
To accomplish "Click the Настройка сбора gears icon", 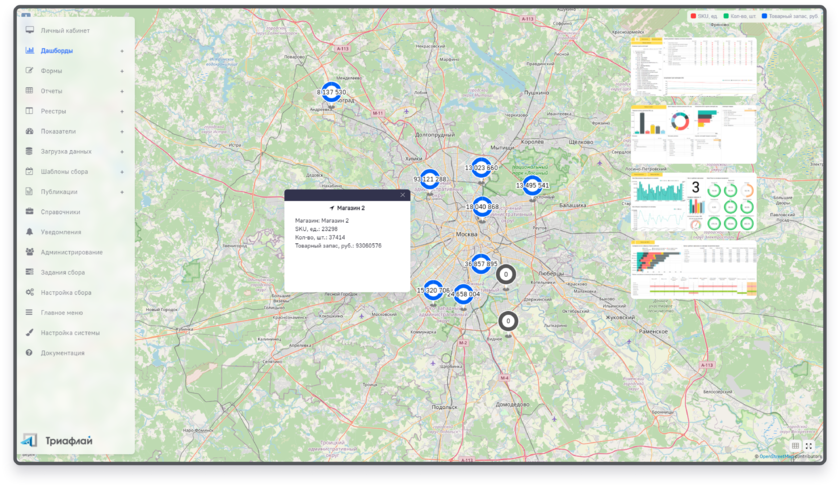I will [30, 293].
